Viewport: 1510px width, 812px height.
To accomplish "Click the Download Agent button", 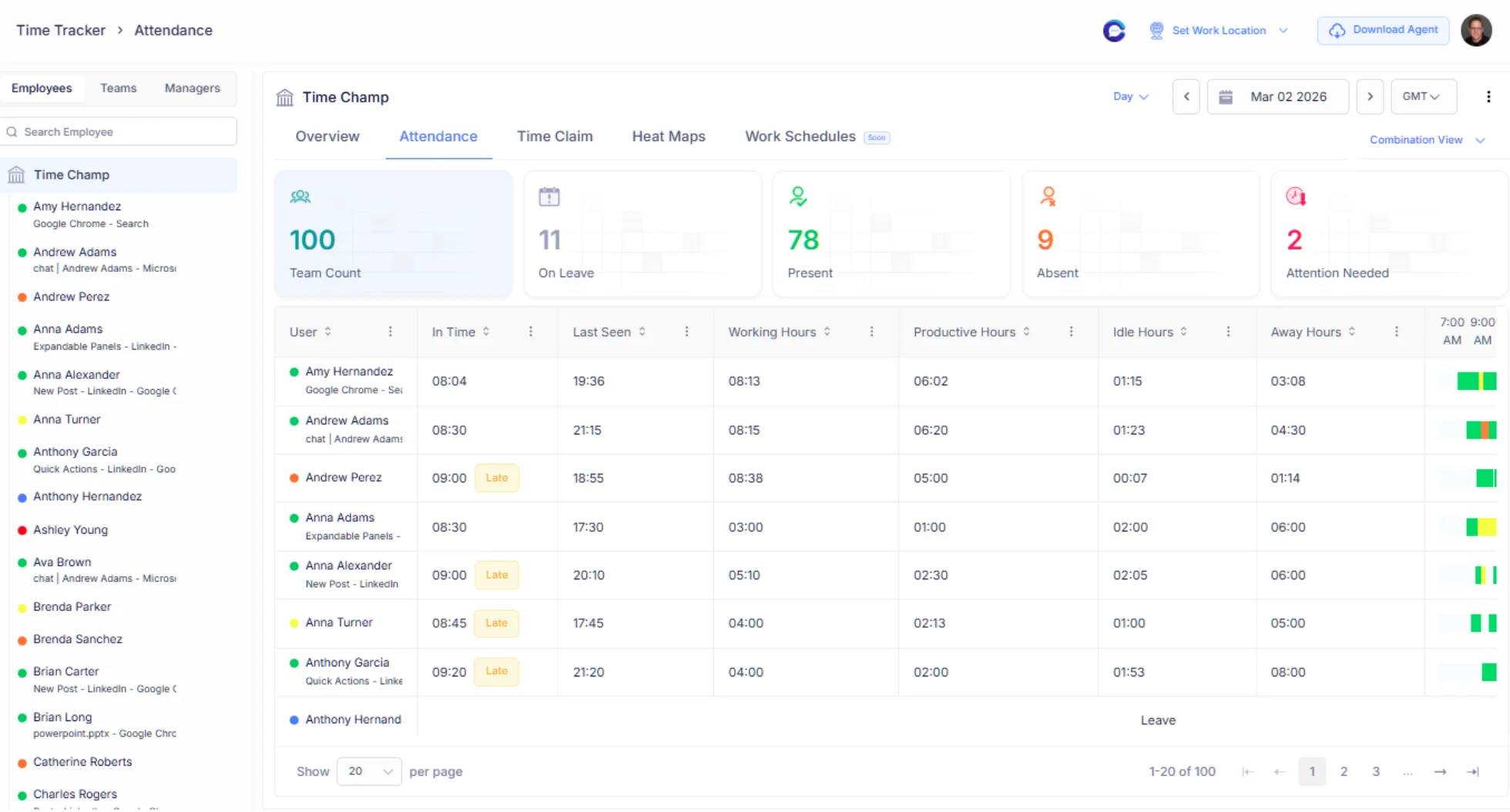I will coord(1383,30).
